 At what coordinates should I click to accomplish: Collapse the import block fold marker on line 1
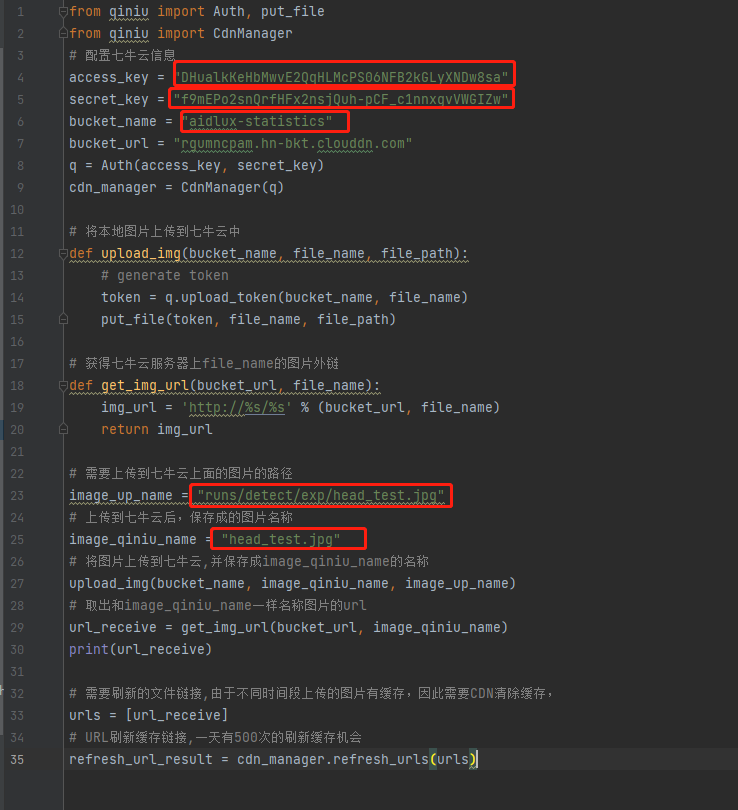(x=63, y=11)
